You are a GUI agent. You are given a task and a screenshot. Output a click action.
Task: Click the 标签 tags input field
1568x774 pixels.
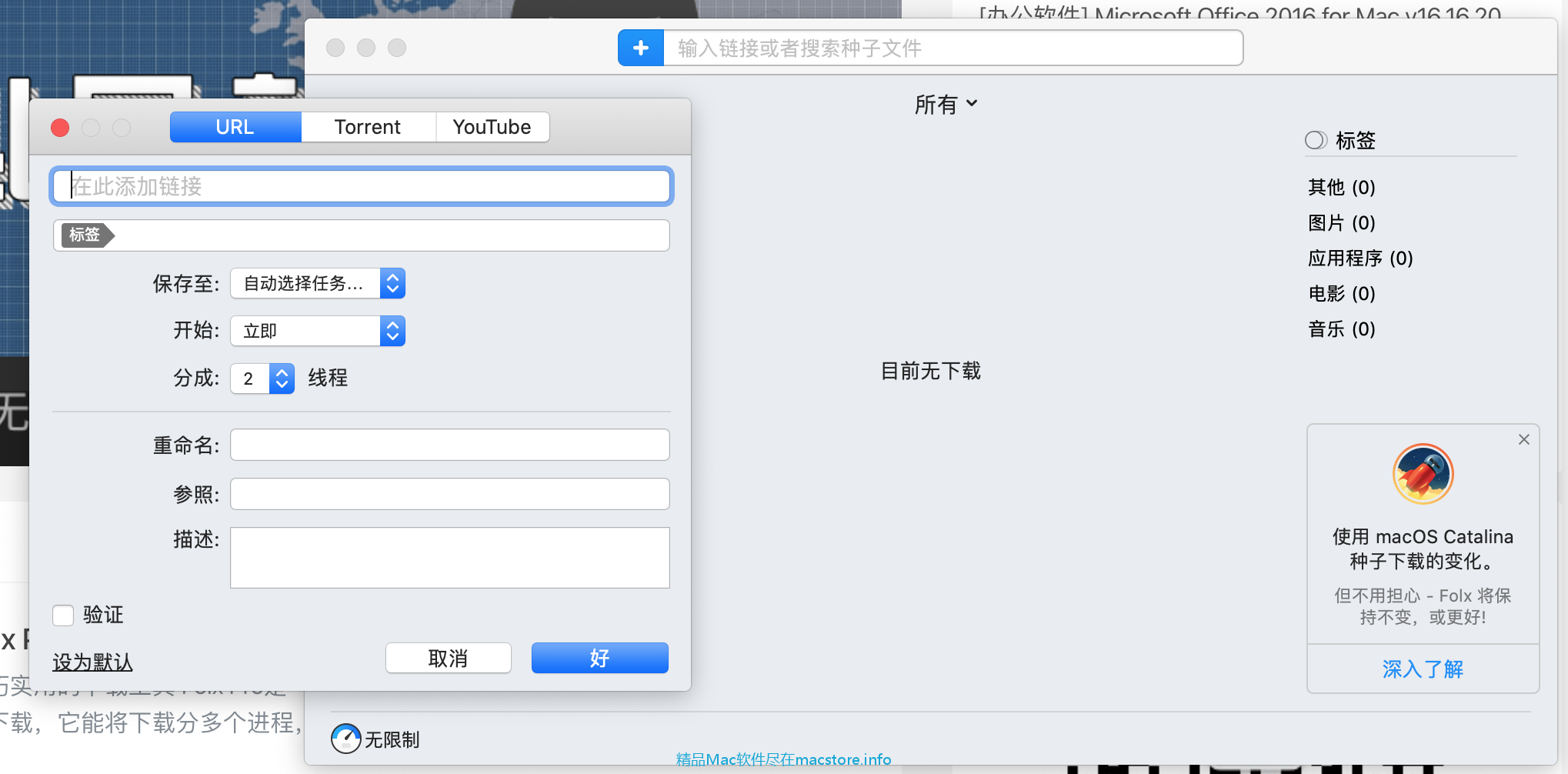[362, 235]
